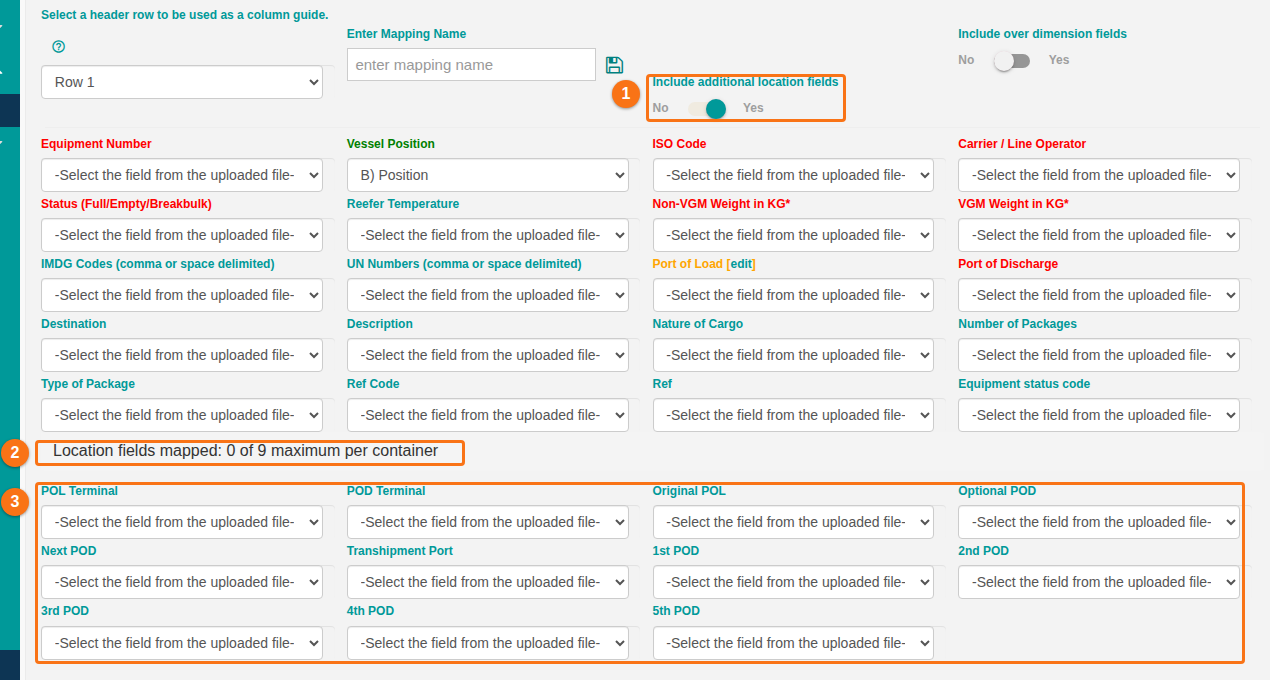The image size is (1270, 680).
Task: Open the 5th POD dropdown
Action: tap(793, 643)
